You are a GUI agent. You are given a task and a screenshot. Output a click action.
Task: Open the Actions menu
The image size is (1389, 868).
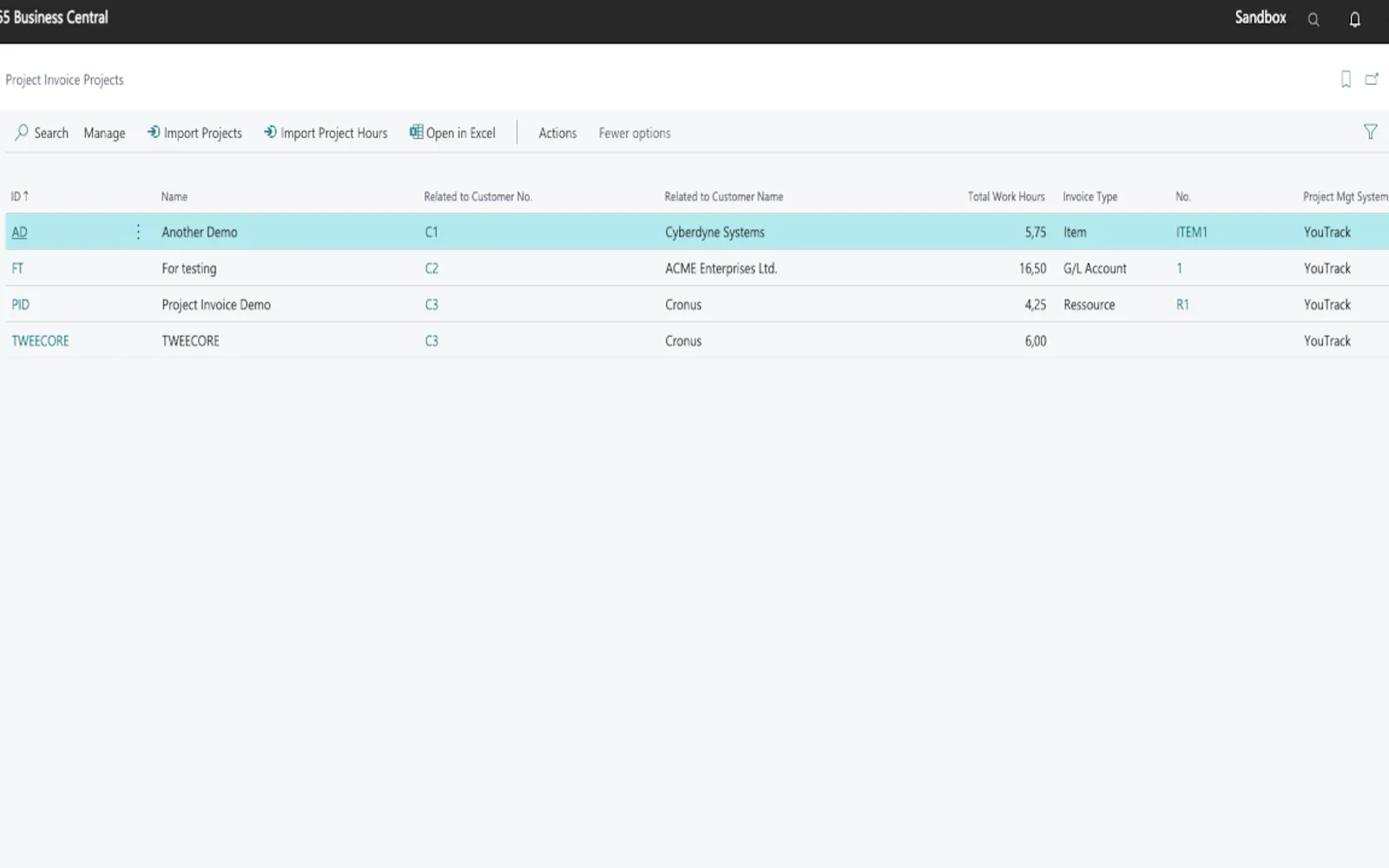point(557,133)
